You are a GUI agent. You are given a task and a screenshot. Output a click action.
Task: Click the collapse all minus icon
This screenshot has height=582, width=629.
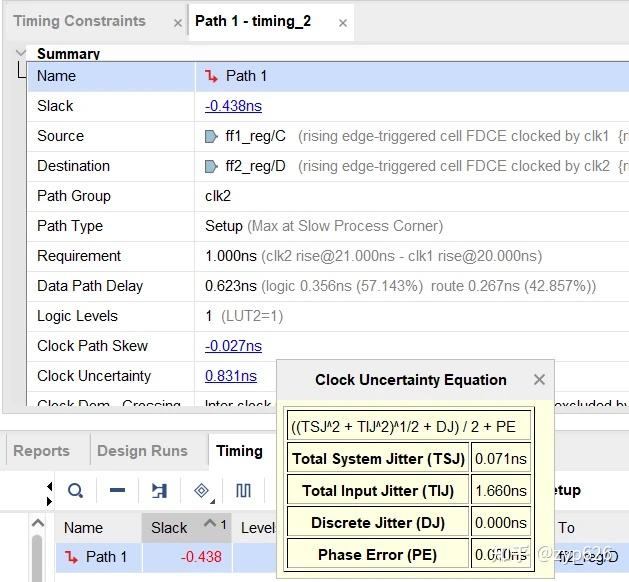click(118, 490)
